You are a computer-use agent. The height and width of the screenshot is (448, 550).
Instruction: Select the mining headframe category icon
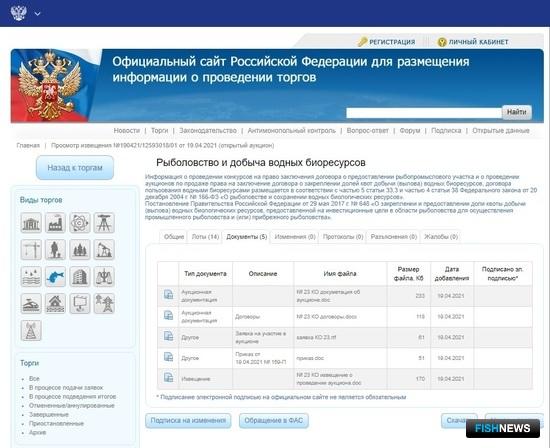[x=104, y=223]
